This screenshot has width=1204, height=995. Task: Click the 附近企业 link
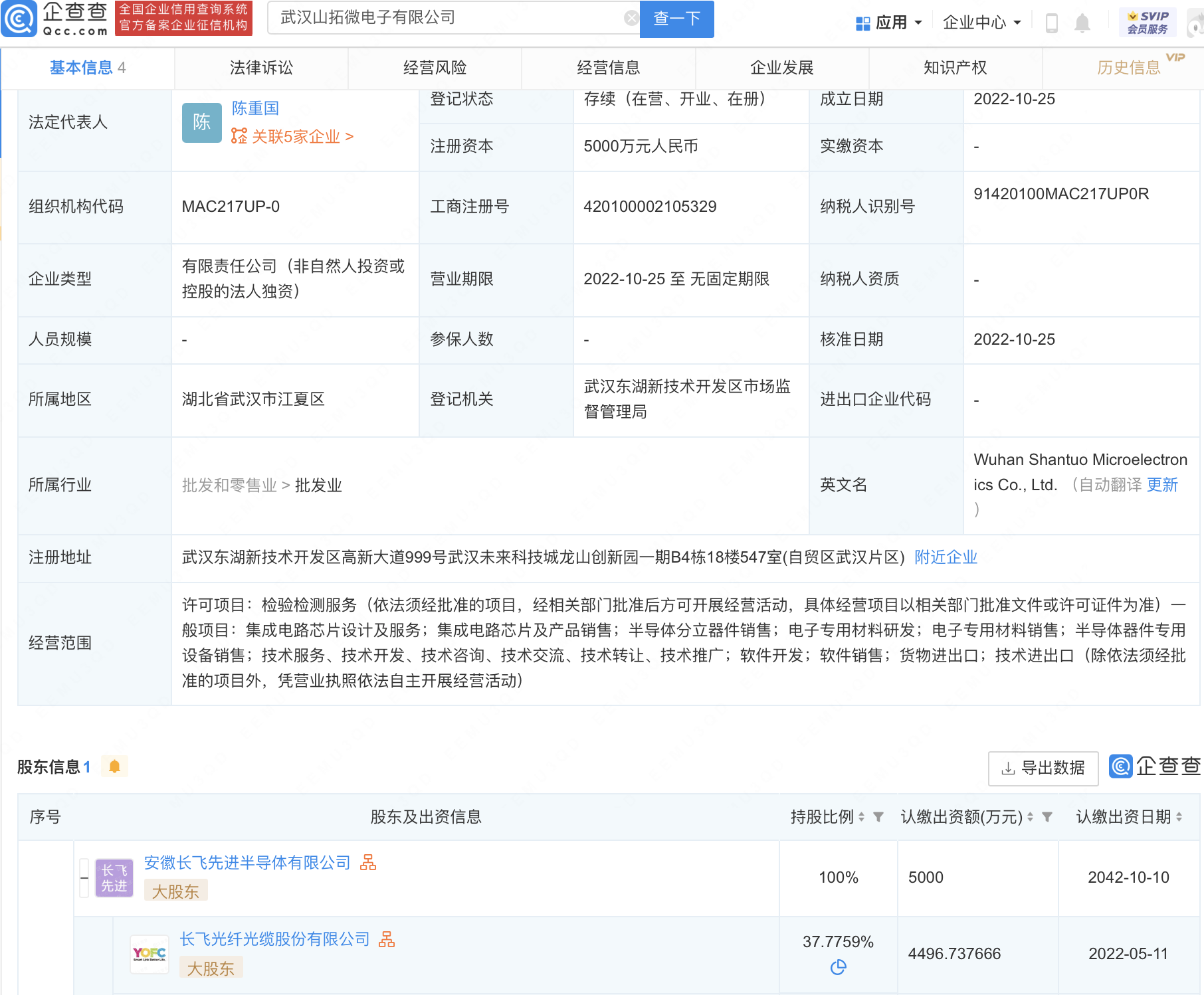pyautogui.click(x=946, y=557)
